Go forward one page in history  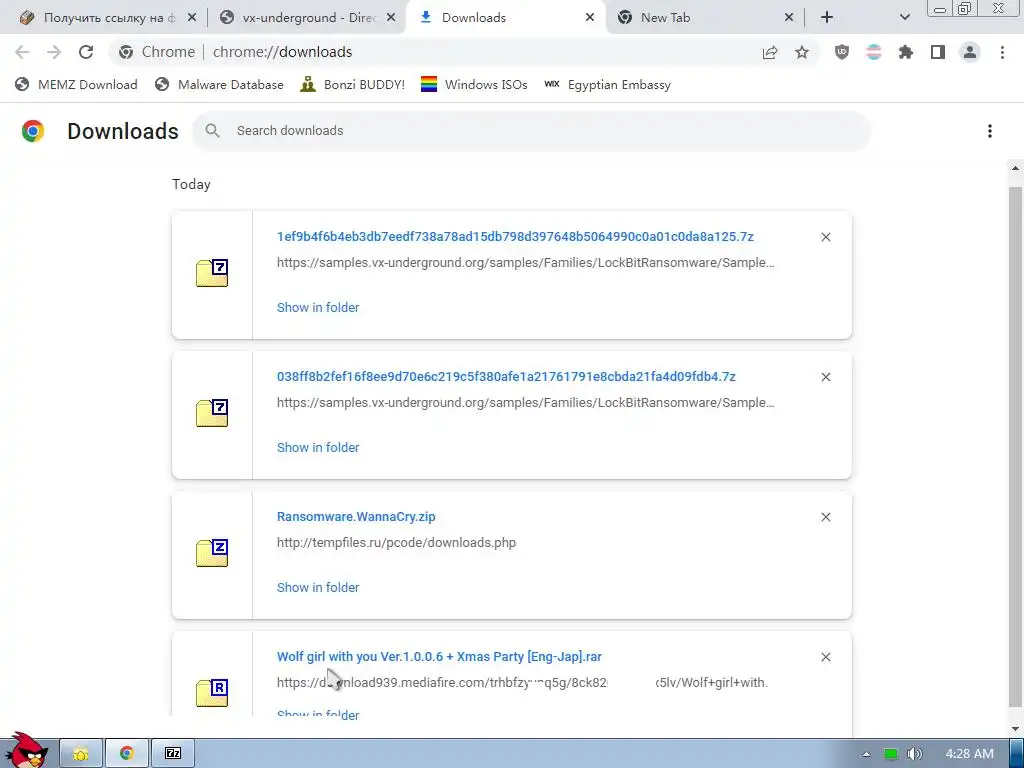point(54,52)
